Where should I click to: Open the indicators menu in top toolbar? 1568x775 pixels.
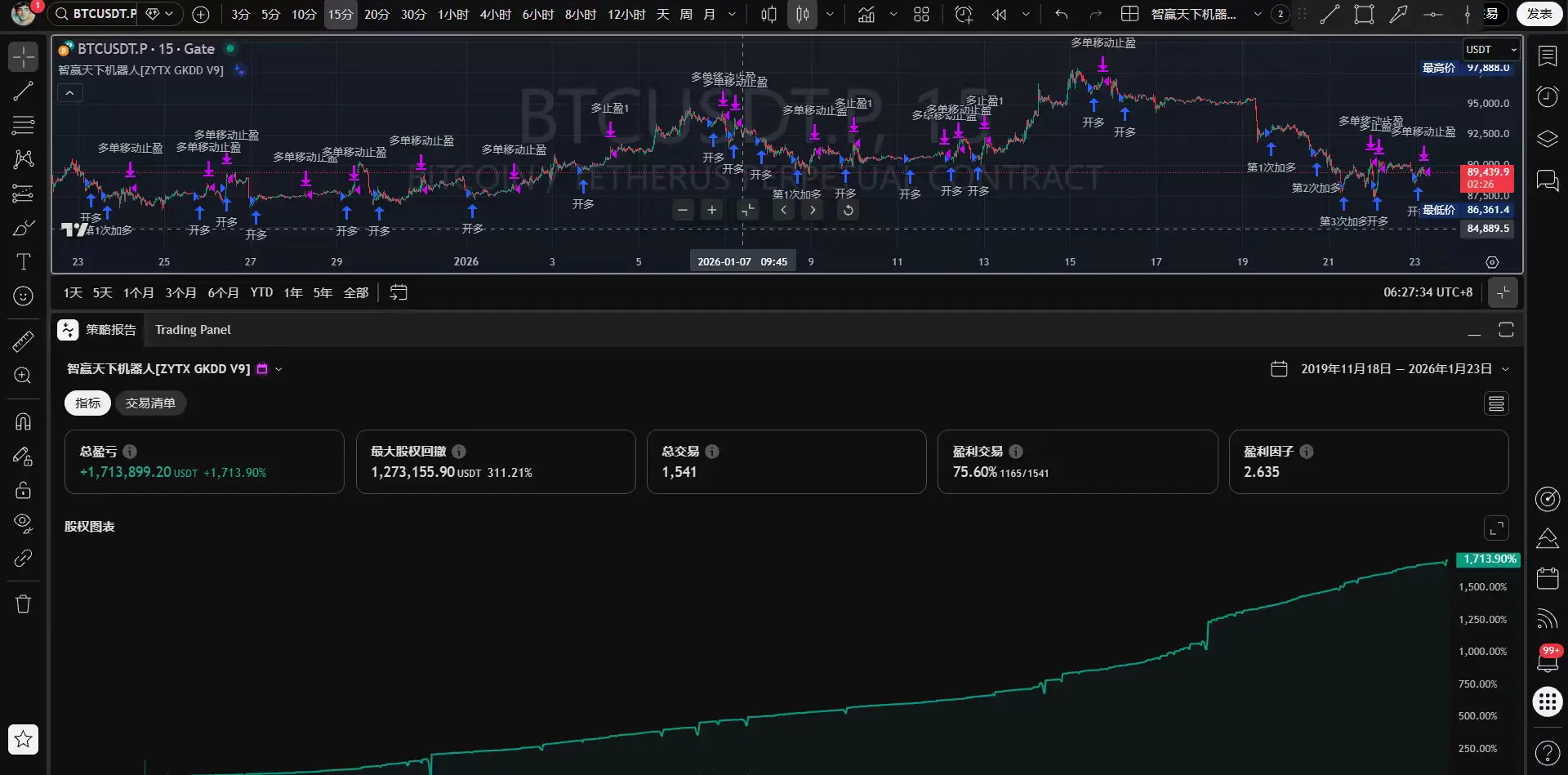[866, 14]
